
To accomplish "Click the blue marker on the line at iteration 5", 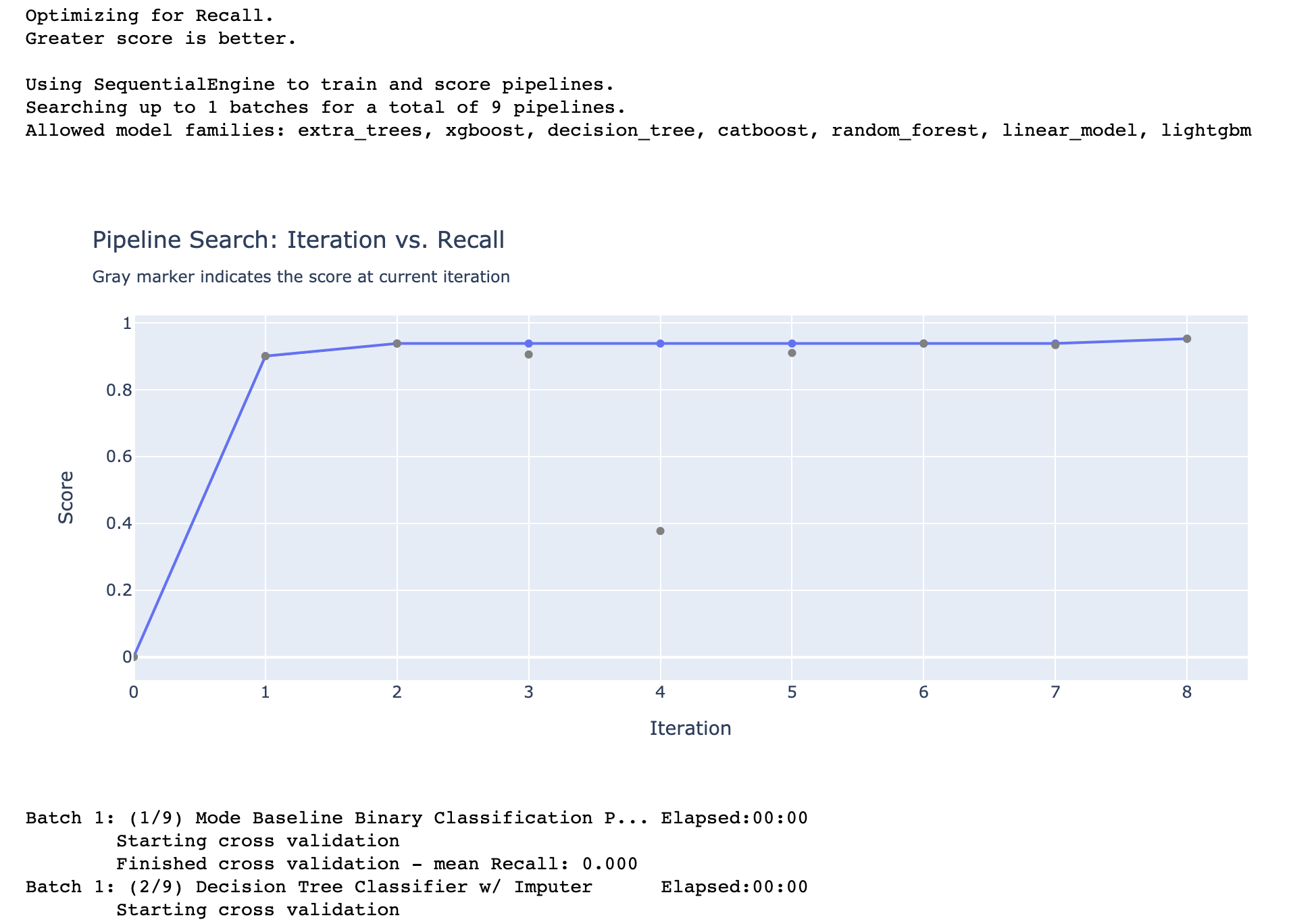I will tap(792, 344).
